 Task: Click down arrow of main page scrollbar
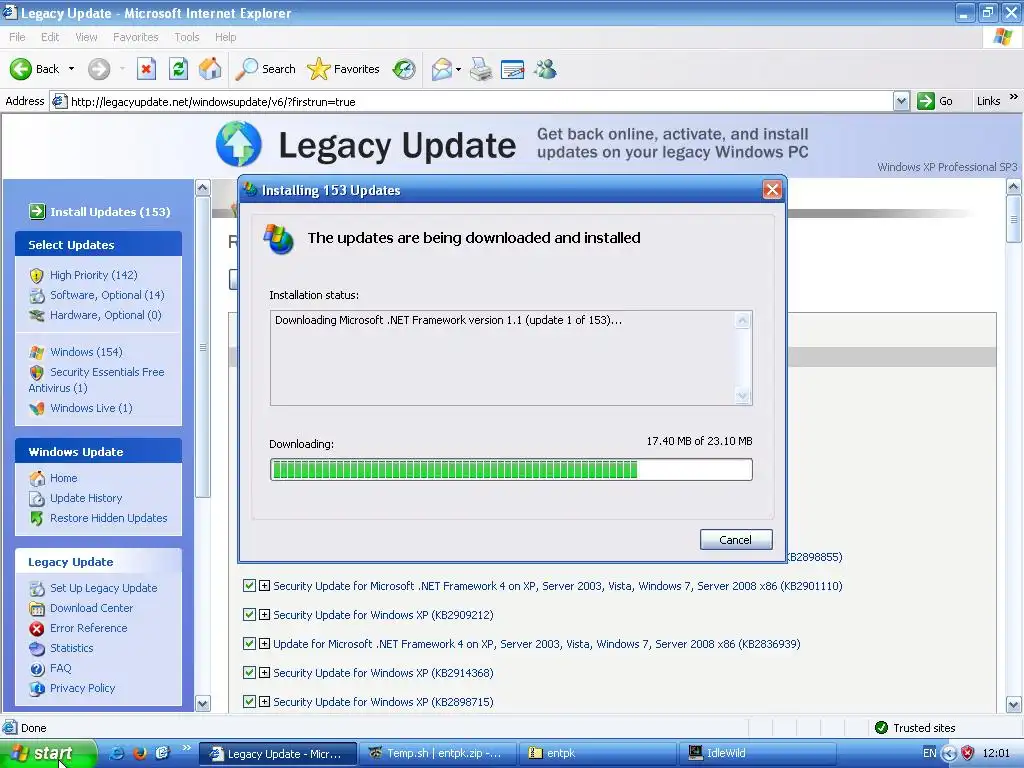[x=1014, y=705]
